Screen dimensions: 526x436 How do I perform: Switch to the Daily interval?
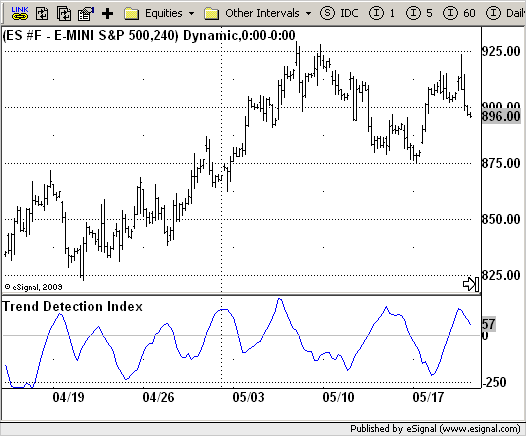point(506,13)
